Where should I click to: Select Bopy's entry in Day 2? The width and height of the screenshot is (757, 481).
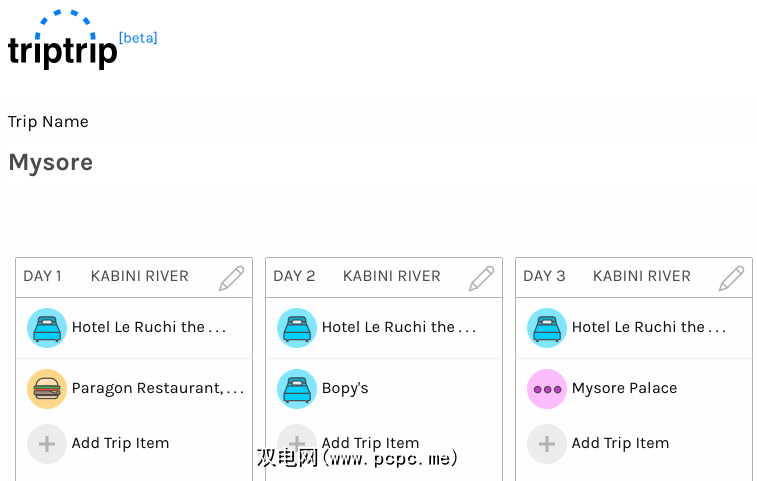pyautogui.click(x=345, y=389)
